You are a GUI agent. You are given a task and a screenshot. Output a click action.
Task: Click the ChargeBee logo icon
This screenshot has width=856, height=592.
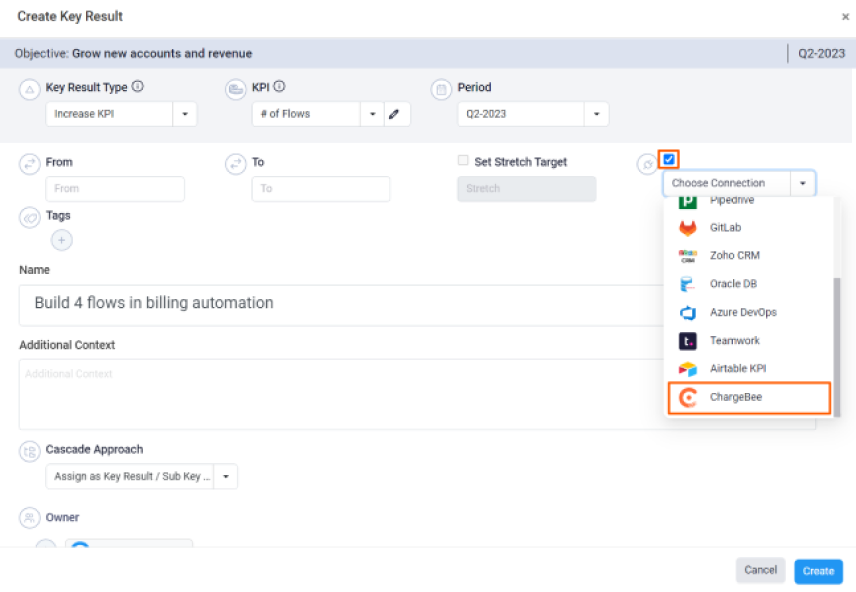[688, 398]
